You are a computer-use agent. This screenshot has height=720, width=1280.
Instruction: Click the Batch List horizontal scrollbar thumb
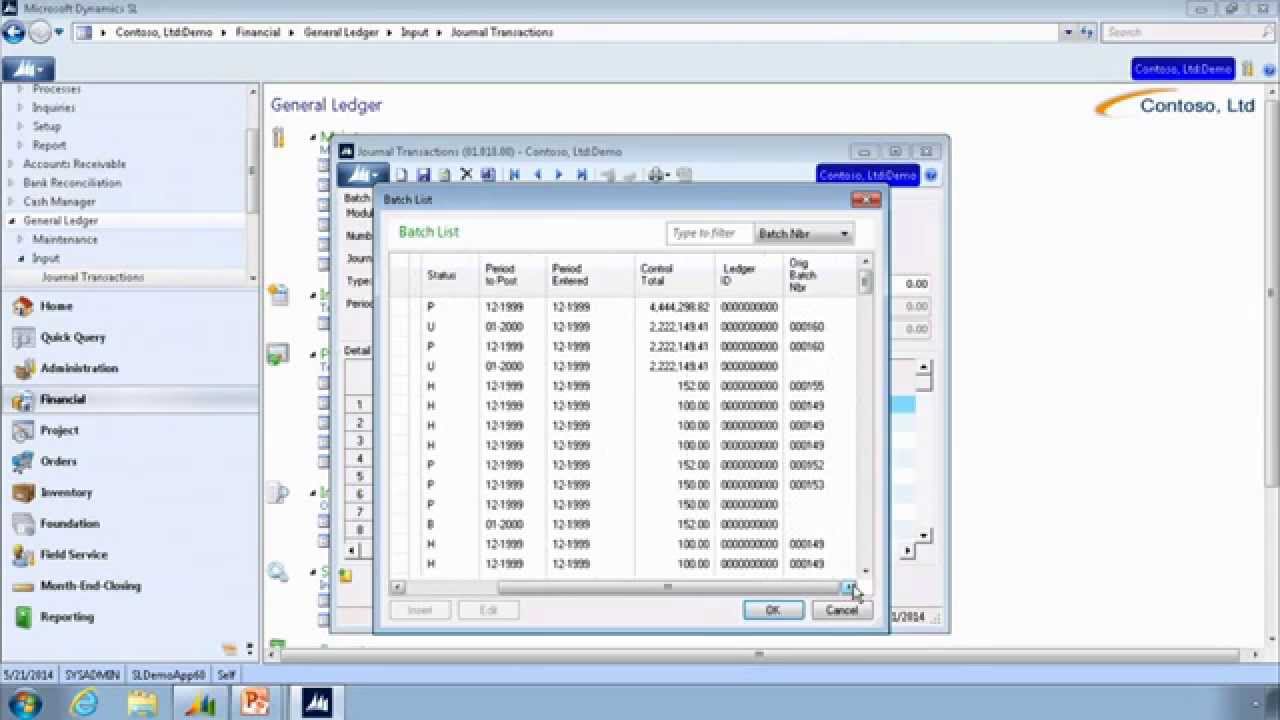pos(668,587)
